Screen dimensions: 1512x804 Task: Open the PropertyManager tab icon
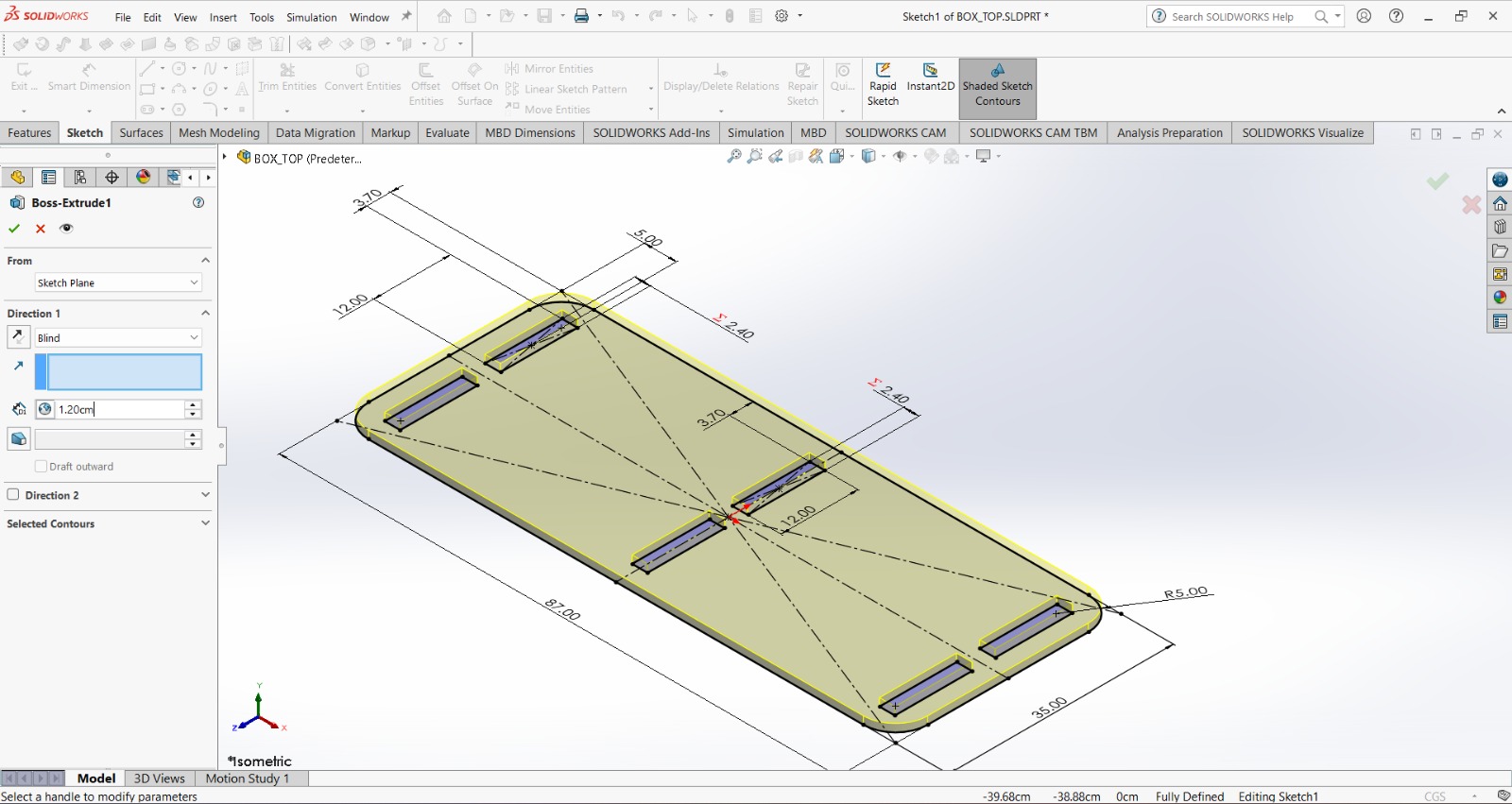[x=49, y=178]
